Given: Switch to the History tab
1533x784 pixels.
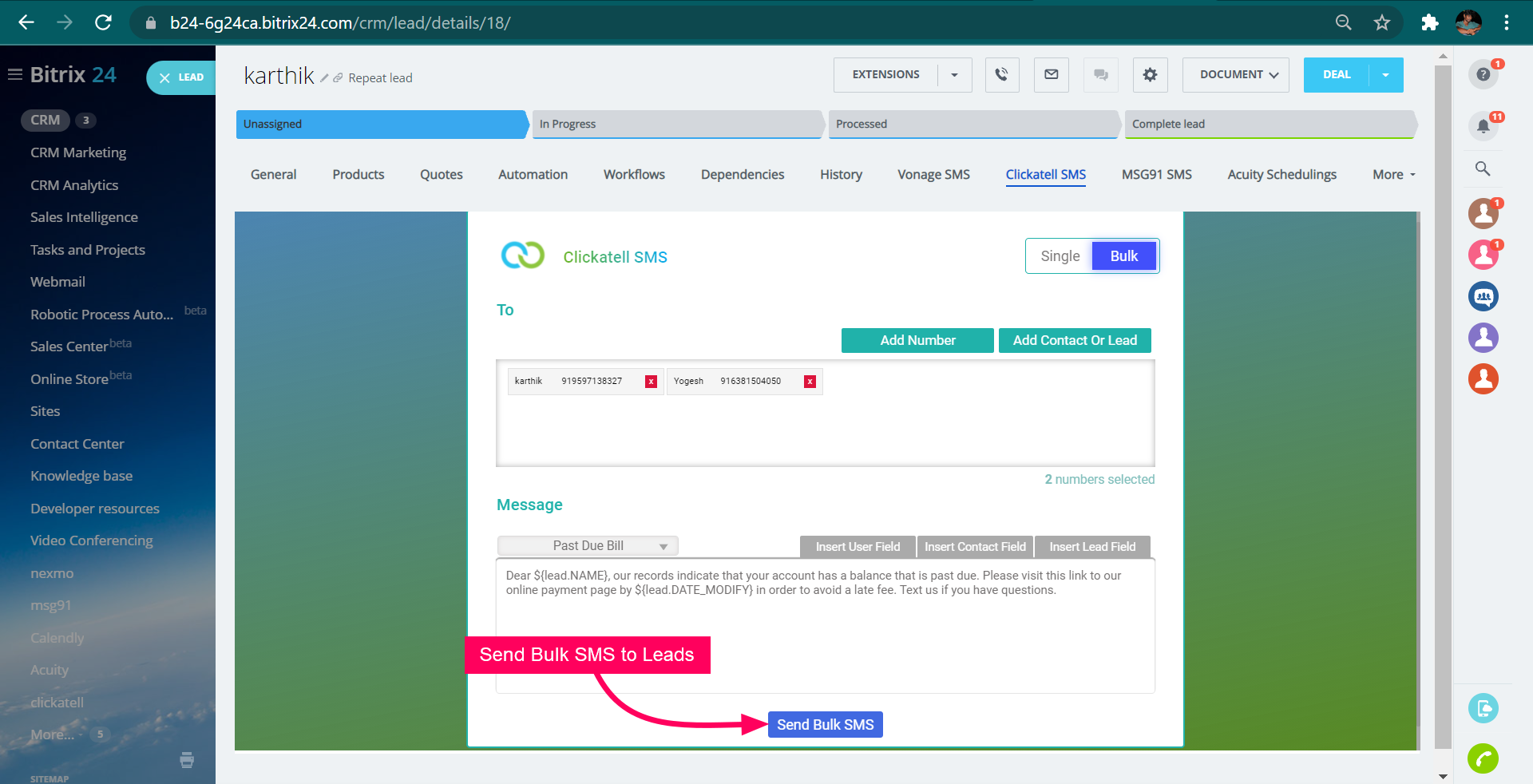Looking at the screenshot, I should [x=840, y=174].
